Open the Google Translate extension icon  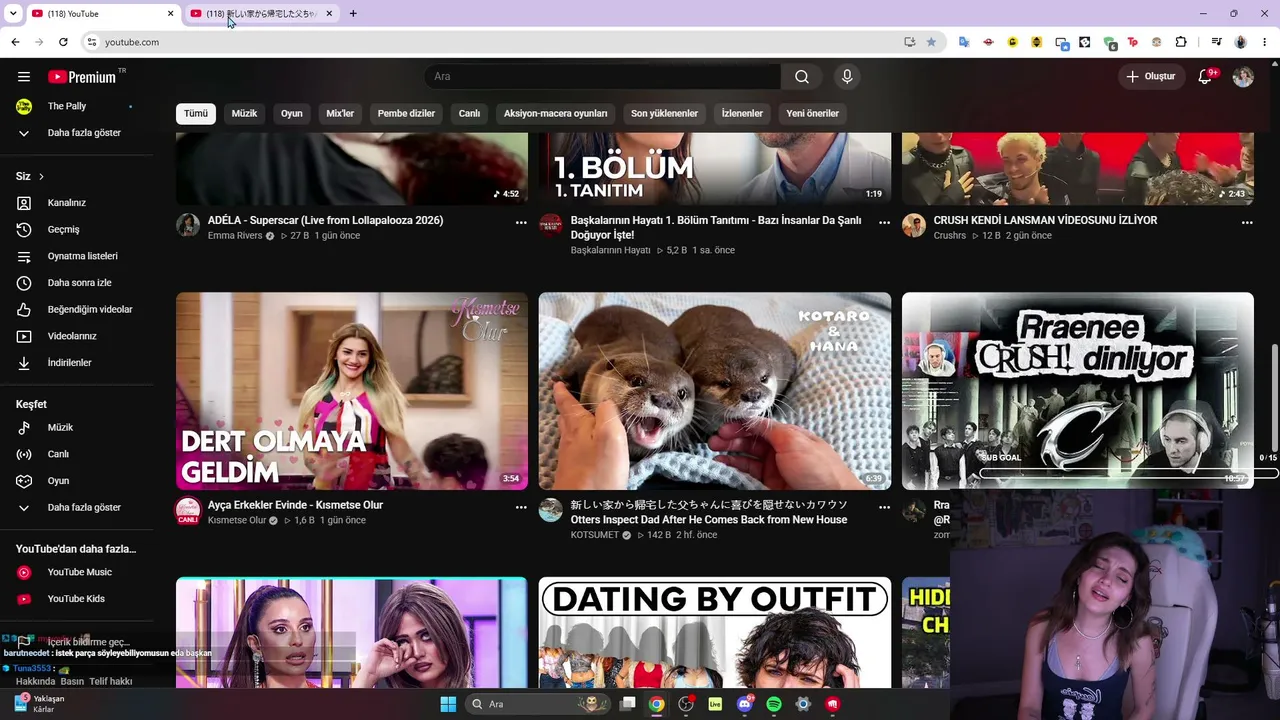coord(964,42)
